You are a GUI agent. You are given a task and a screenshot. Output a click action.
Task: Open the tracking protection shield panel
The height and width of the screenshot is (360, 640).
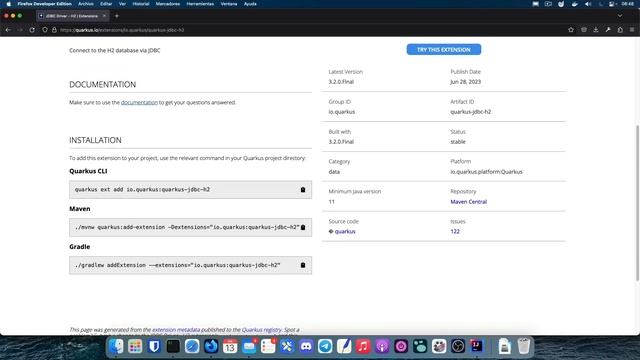coord(45,30)
